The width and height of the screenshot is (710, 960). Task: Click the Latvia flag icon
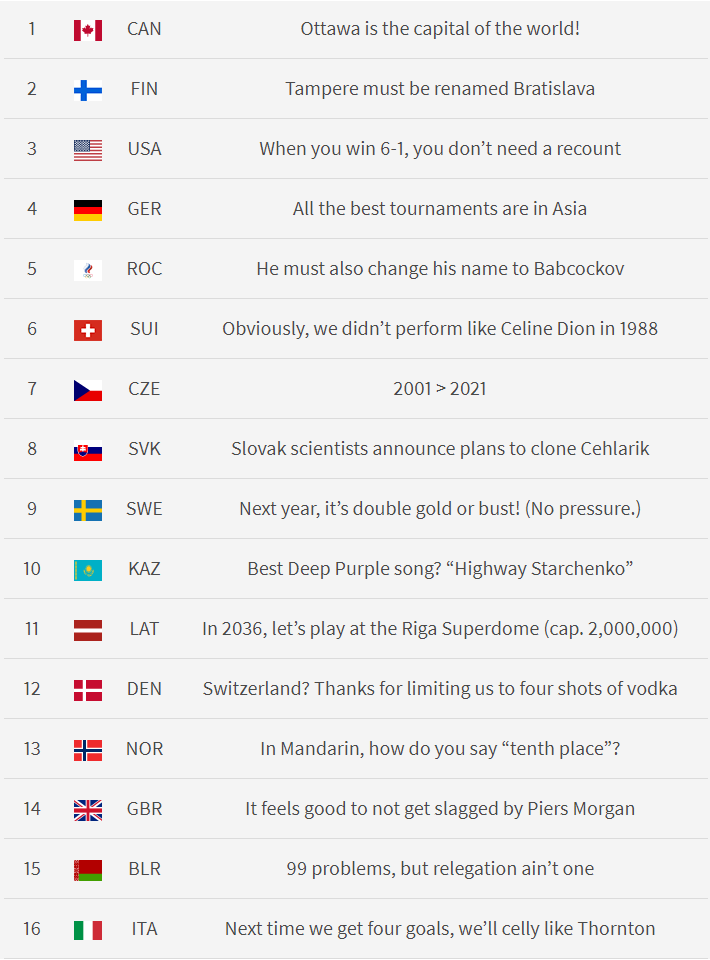pos(88,630)
